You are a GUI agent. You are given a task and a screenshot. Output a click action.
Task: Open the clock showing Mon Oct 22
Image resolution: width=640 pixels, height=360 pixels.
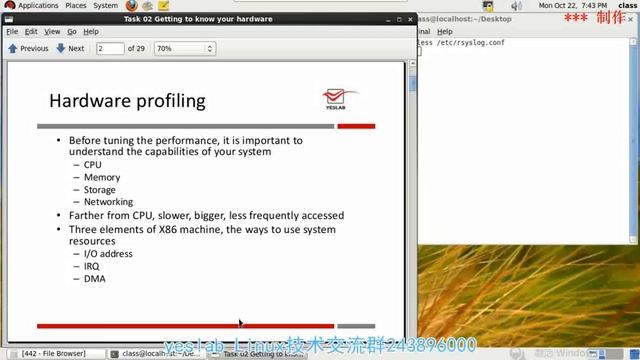click(x=572, y=6)
